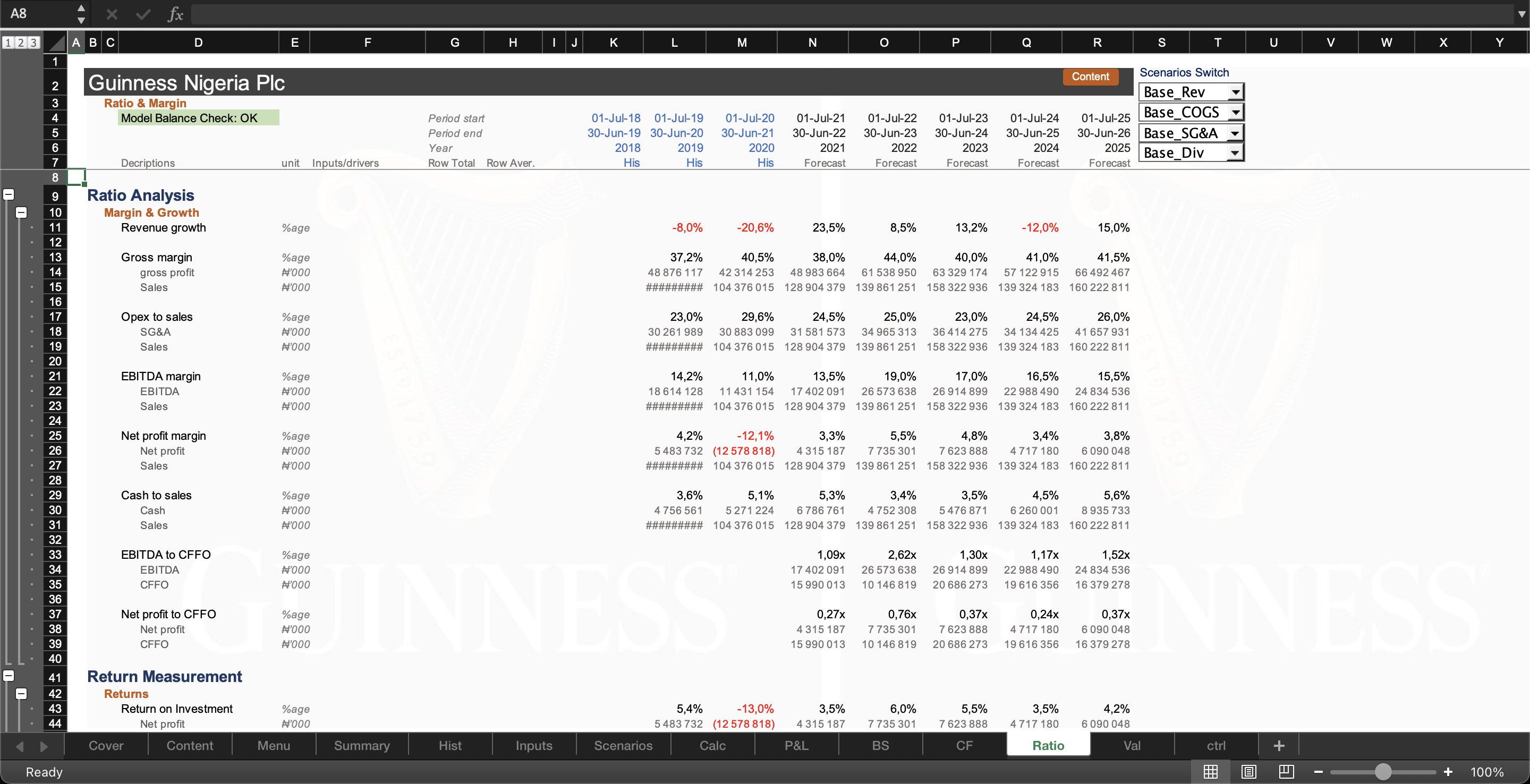Click the orange Content button
Image resolution: width=1530 pixels, height=784 pixels.
tap(1090, 76)
